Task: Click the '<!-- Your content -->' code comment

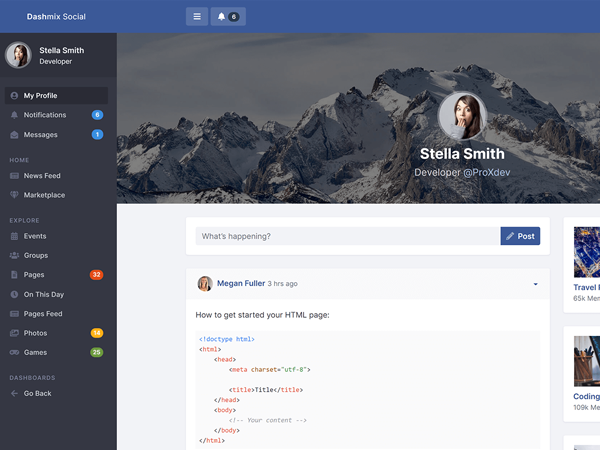Action: [267, 420]
